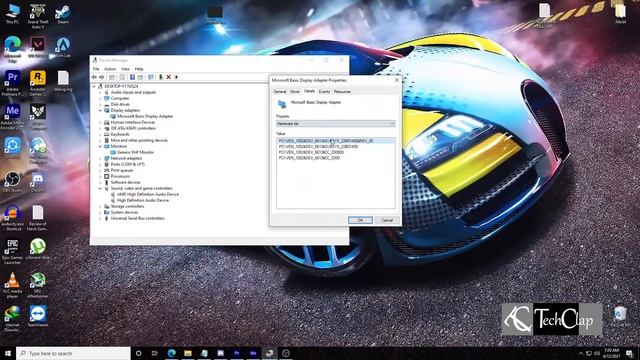Viewport: 640px width, 360px height.
Task: Open the Help menu in Device Manager
Action: [x=139, y=69]
